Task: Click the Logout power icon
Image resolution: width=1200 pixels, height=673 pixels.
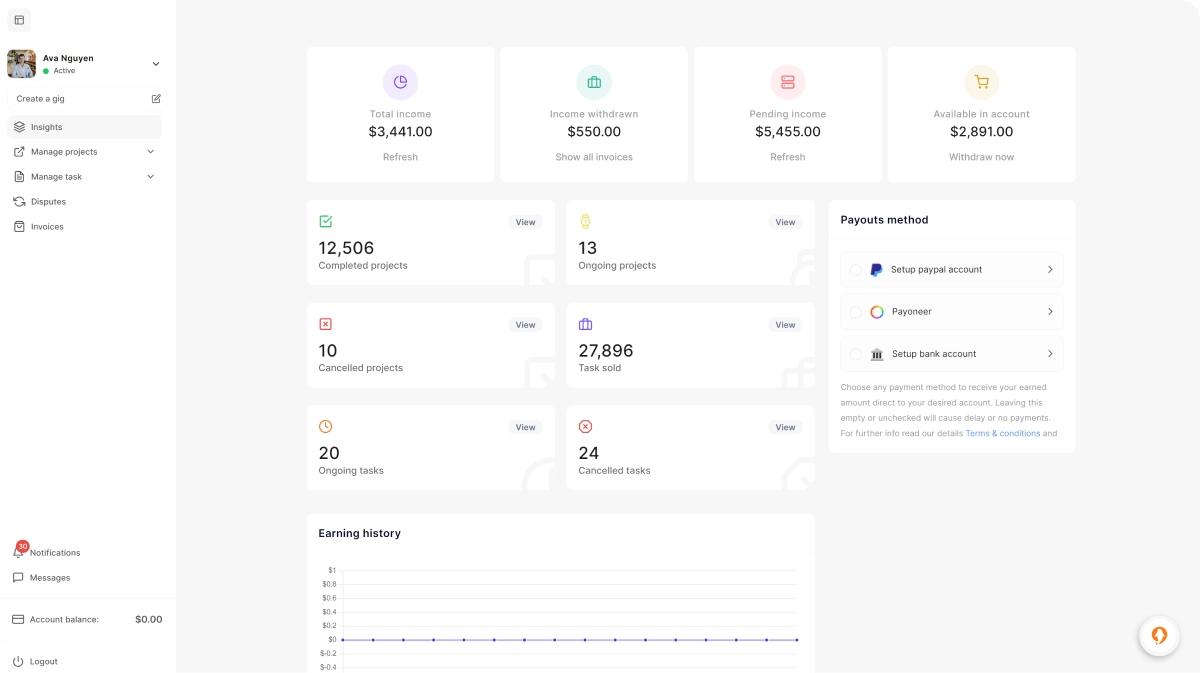Action: pyautogui.click(x=19, y=662)
